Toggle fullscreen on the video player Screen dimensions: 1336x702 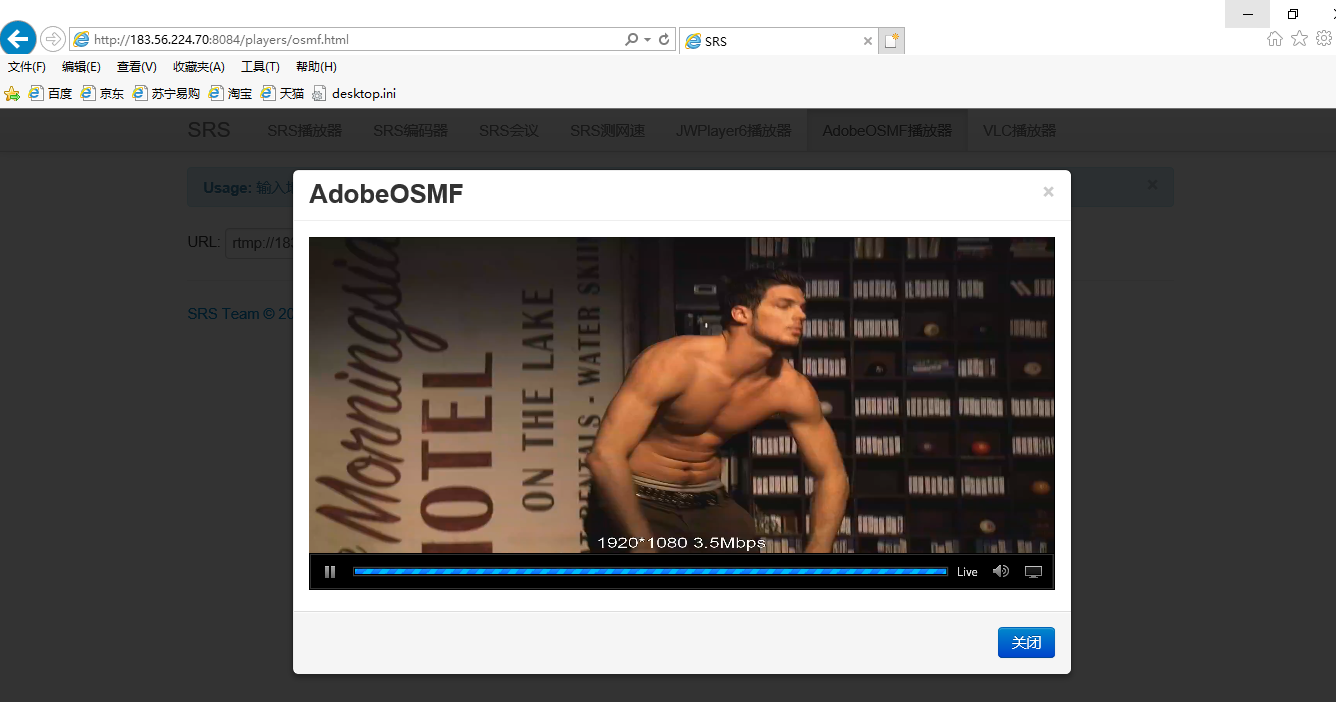(x=1034, y=572)
